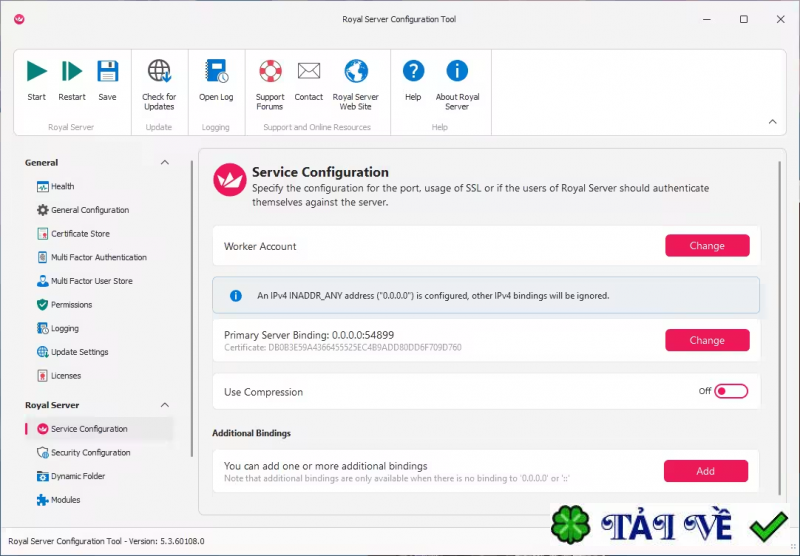Click the window resize grip
The width and height of the screenshot is (800, 556).
pyautogui.click(x=793, y=546)
